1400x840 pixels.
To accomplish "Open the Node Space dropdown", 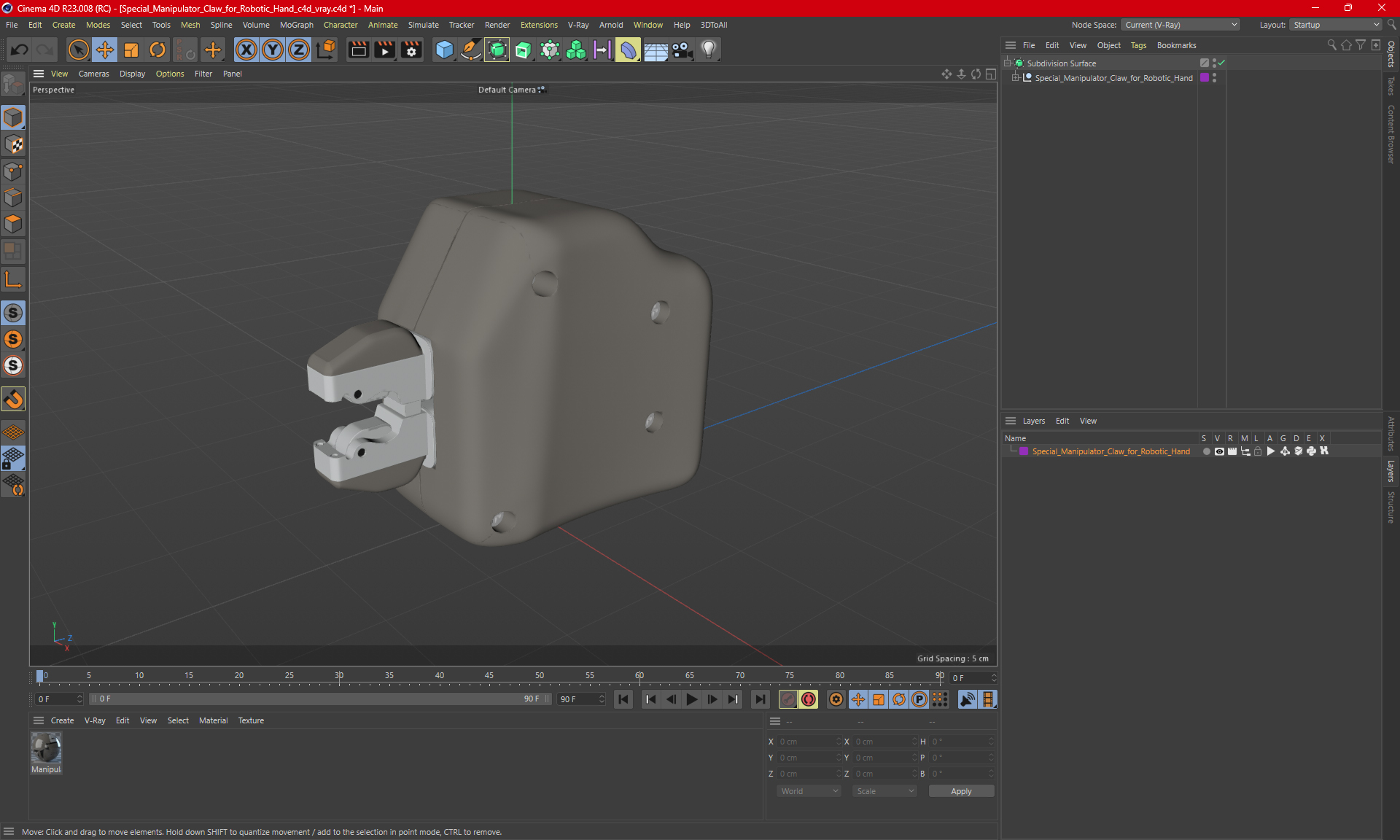I will (1180, 25).
